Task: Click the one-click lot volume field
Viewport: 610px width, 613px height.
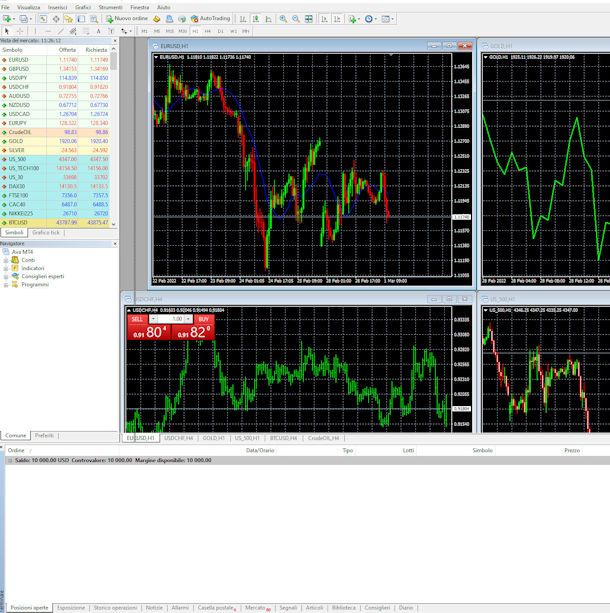Action: point(171,319)
